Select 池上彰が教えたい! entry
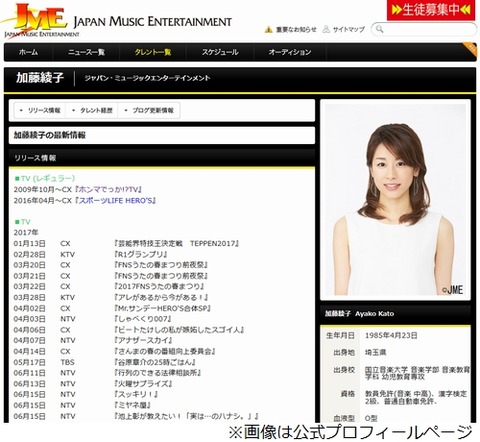 tap(186, 416)
